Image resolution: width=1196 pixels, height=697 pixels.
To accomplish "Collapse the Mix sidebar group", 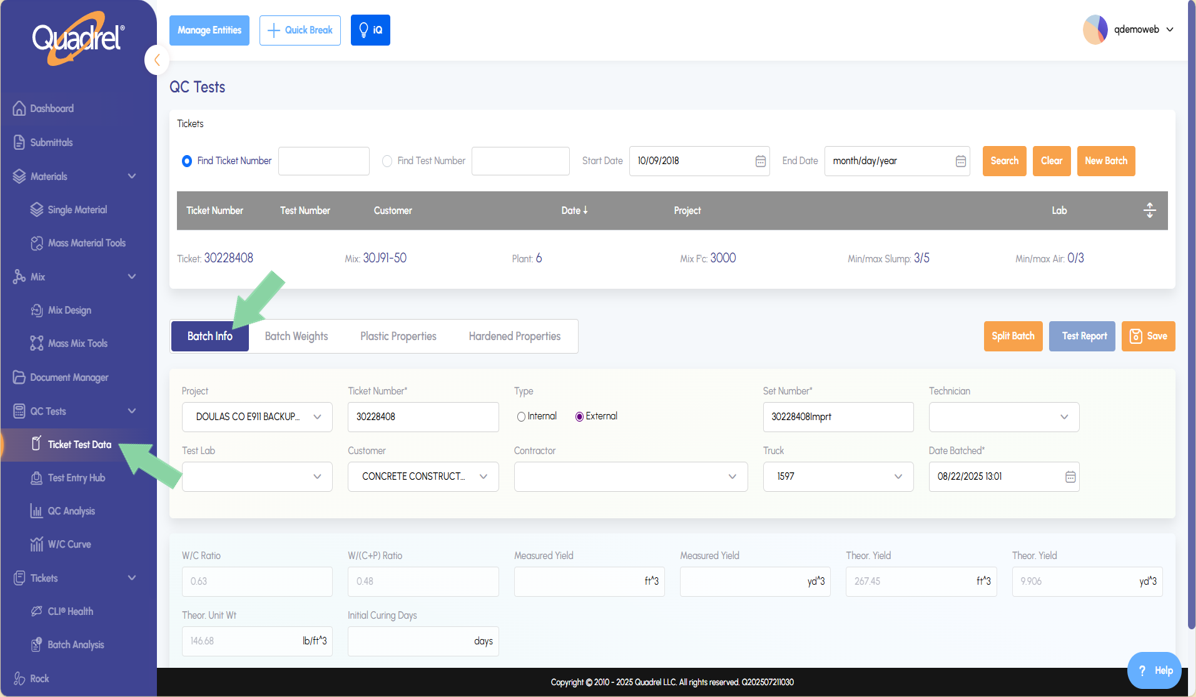I will (x=132, y=277).
